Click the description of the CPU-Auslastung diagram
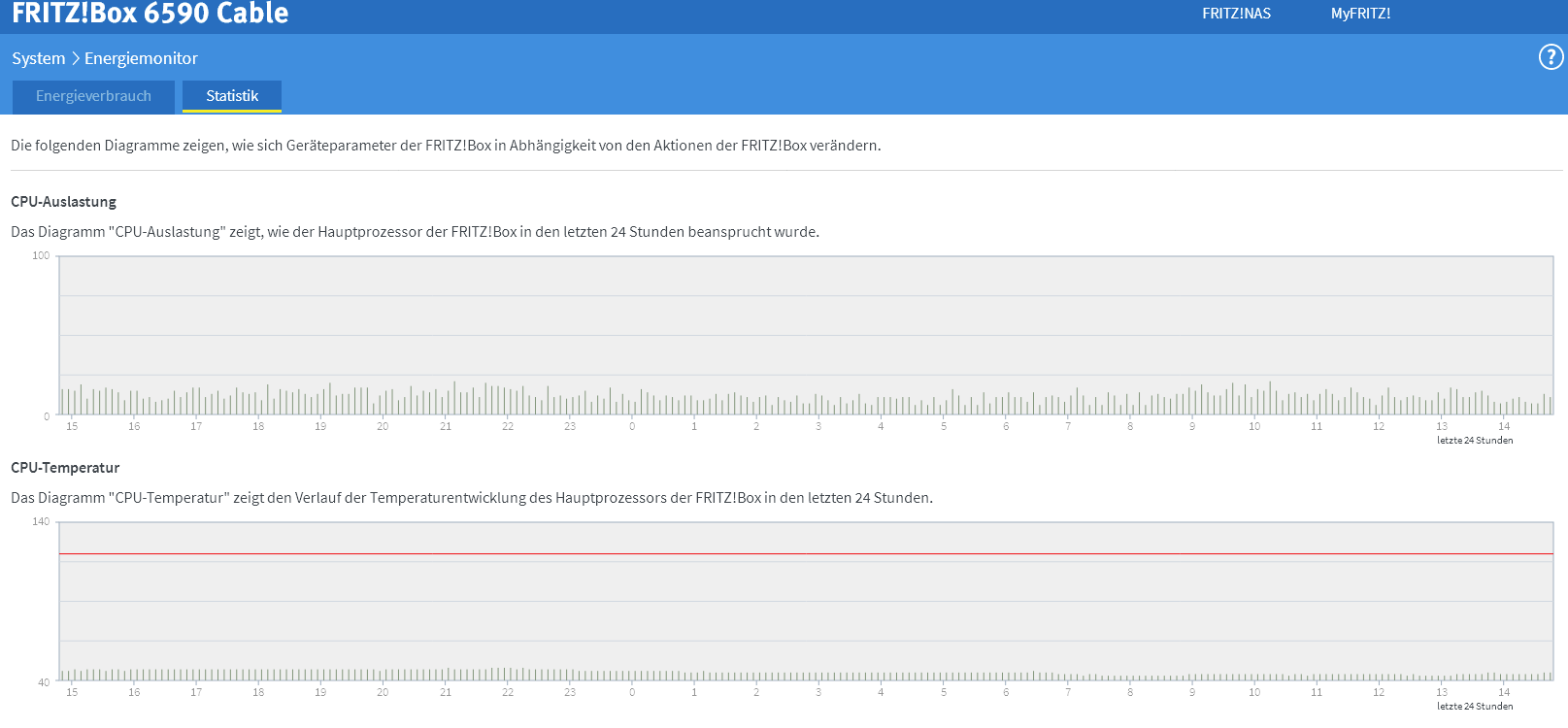The height and width of the screenshot is (728, 1568). pos(415,232)
